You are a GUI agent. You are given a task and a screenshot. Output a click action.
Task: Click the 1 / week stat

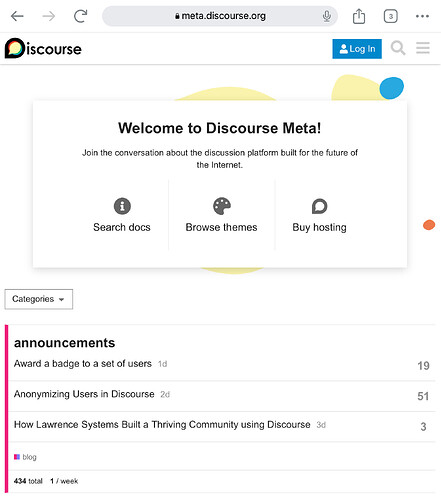point(64,481)
